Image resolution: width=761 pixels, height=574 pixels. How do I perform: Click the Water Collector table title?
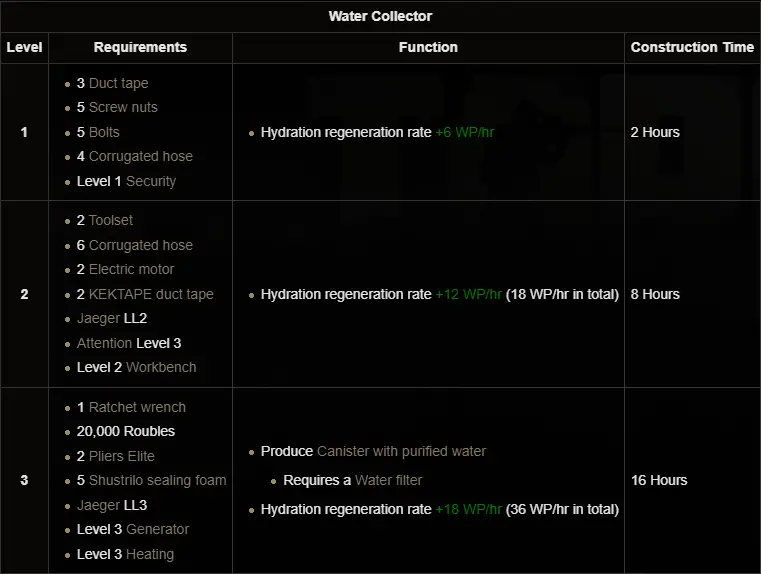[x=380, y=16]
